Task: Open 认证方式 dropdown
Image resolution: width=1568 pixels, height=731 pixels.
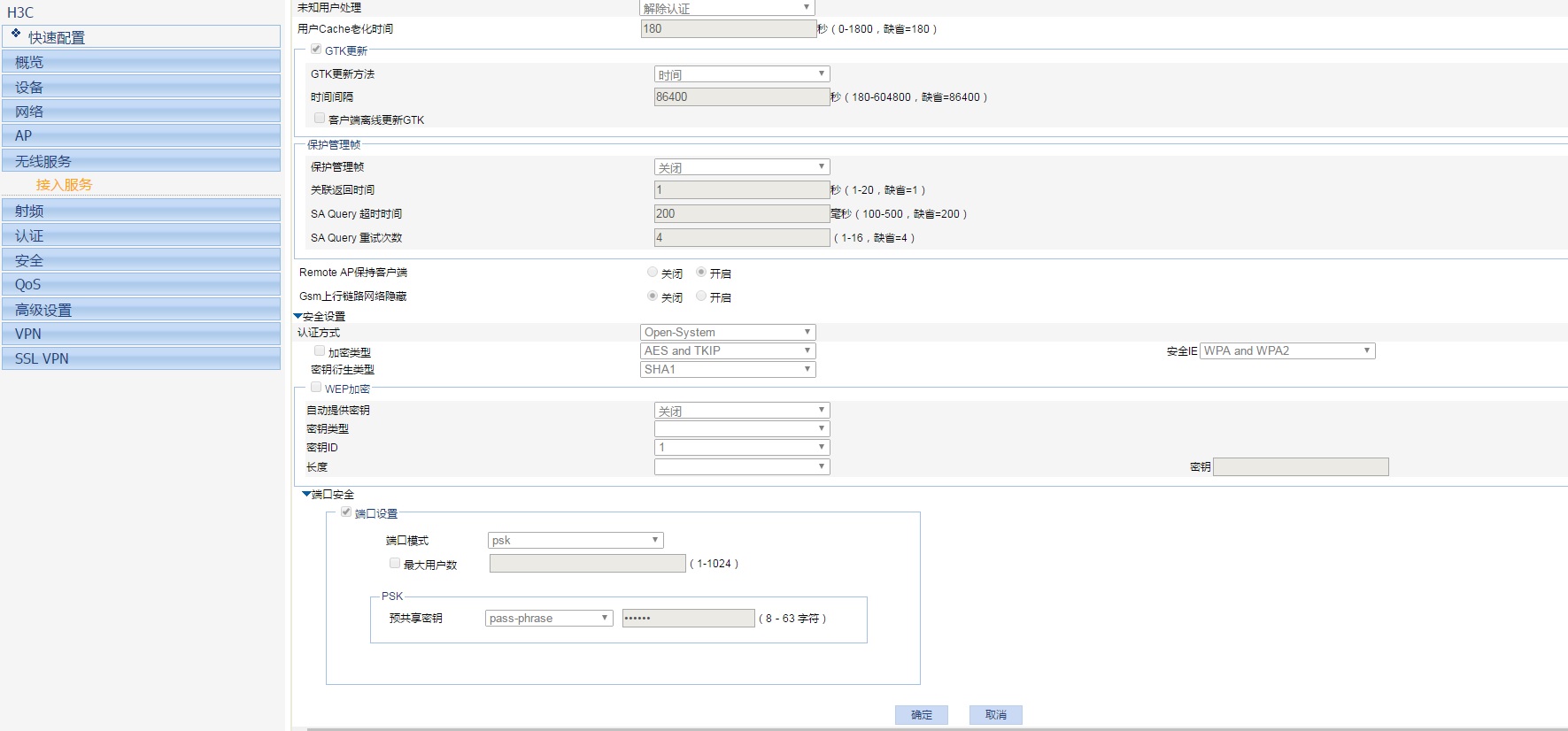Action: 728,332
